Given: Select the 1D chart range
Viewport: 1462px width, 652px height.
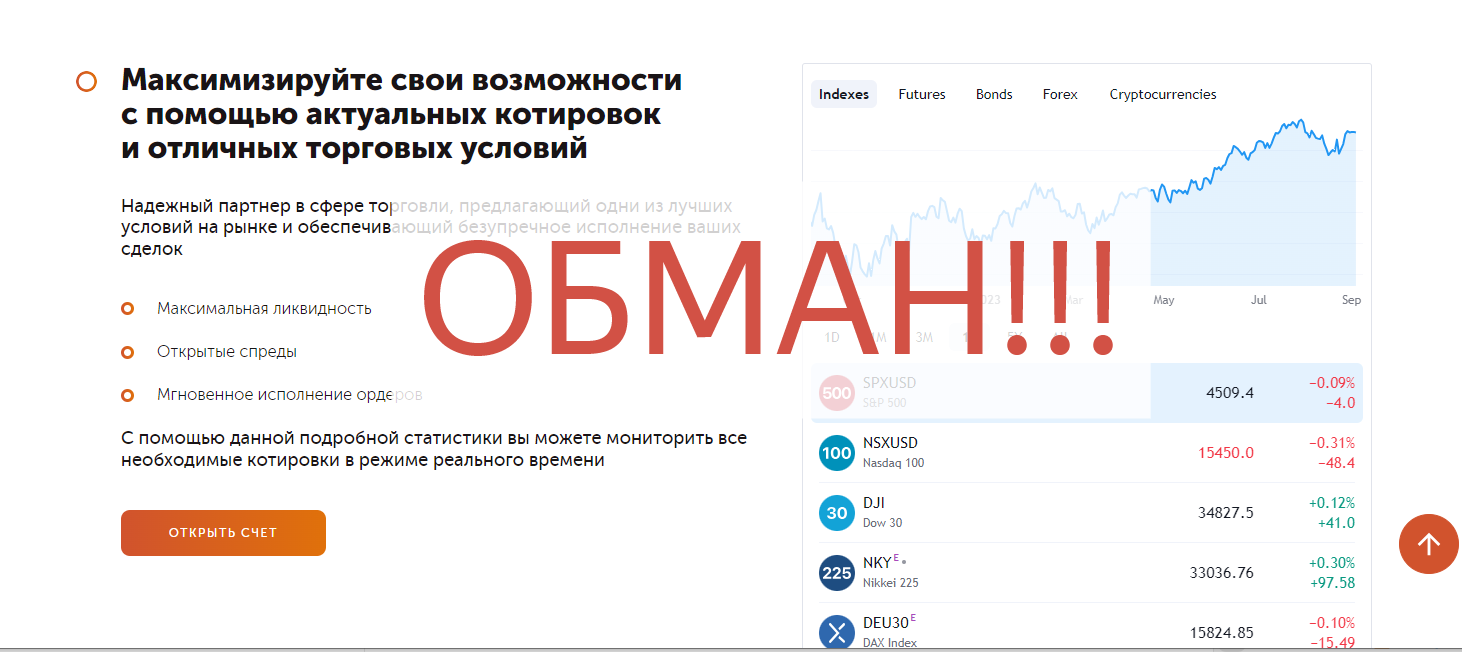Looking at the screenshot, I should pyautogui.click(x=832, y=337).
